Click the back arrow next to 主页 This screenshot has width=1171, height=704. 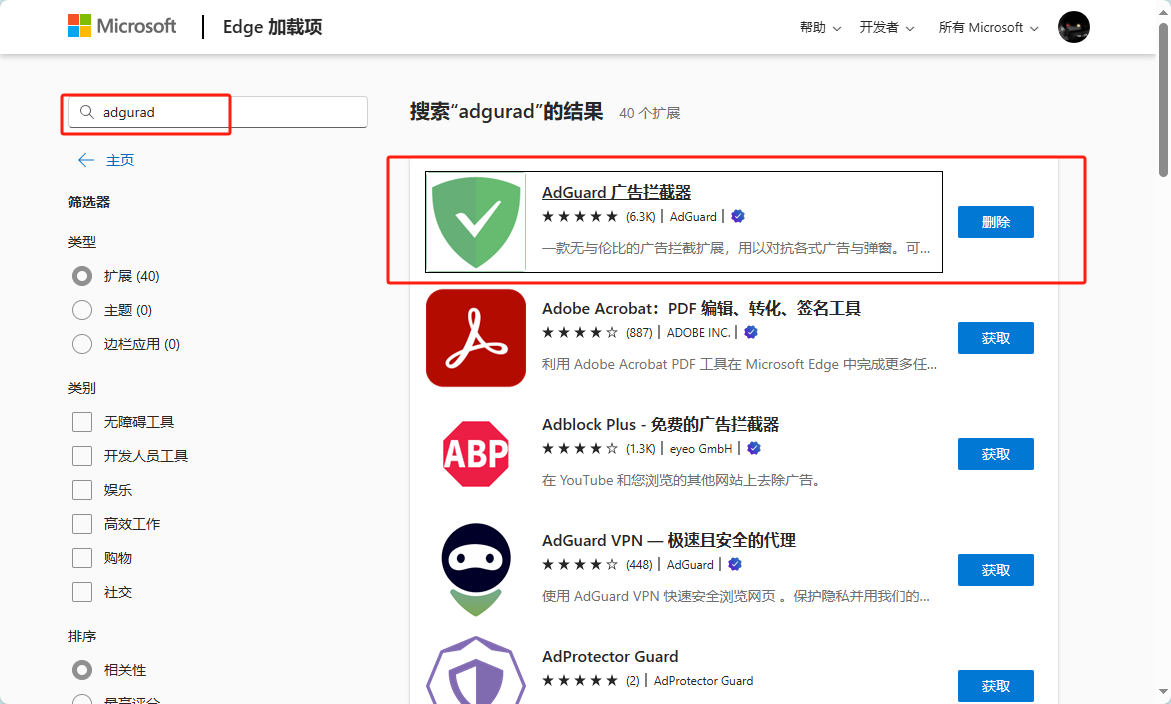[86, 160]
